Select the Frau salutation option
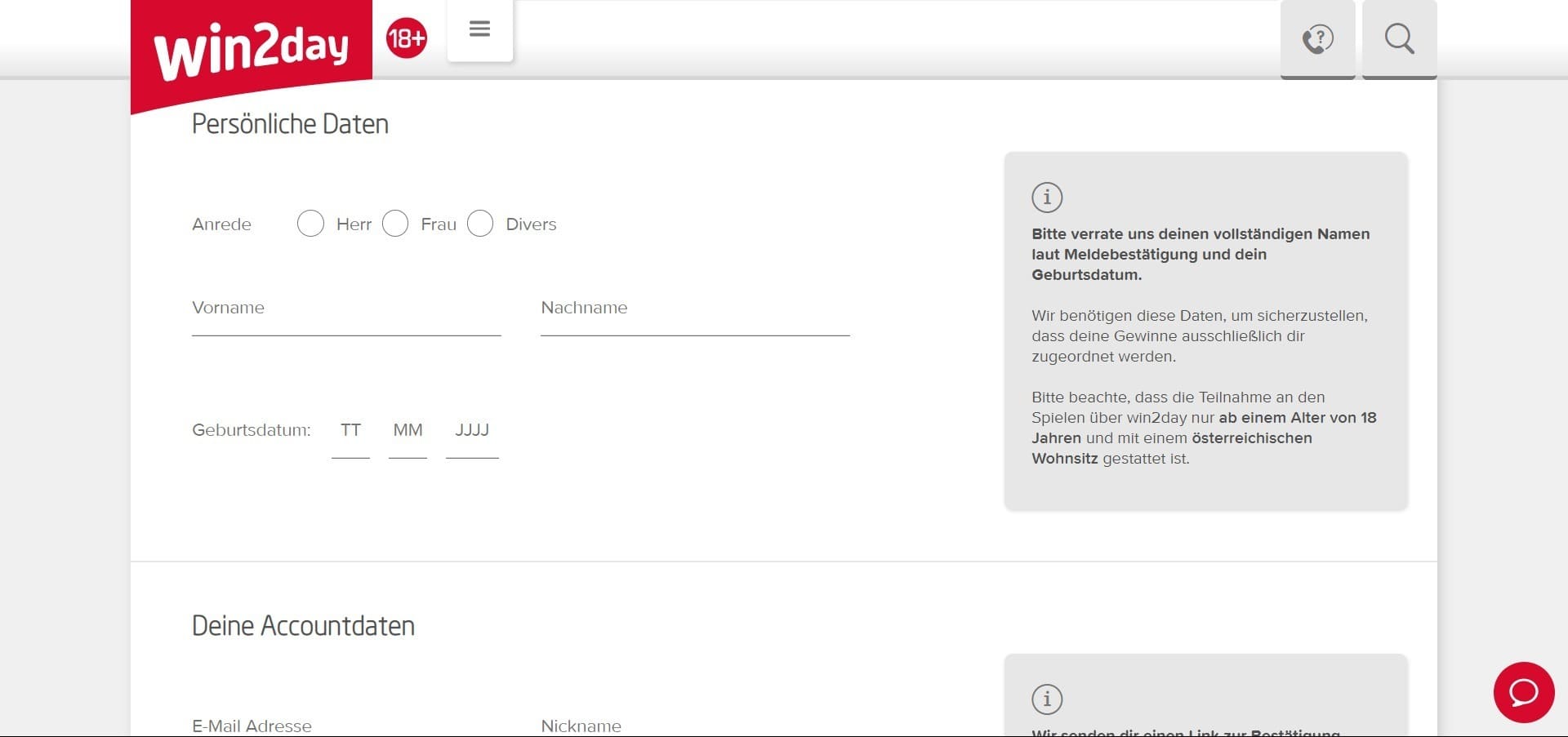 pyautogui.click(x=395, y=224)
